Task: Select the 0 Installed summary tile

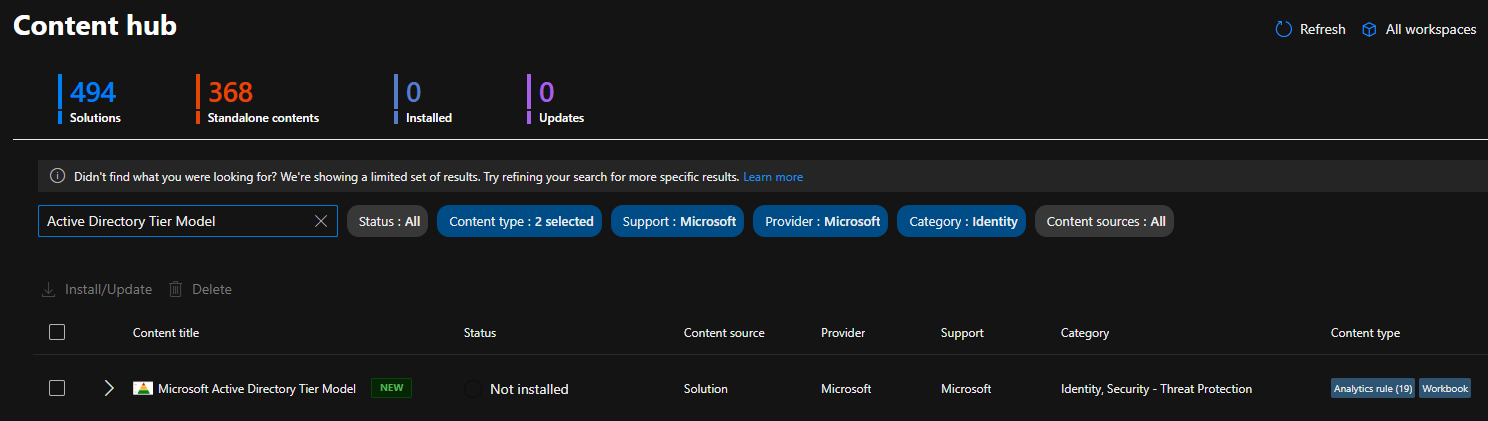Action: click(425, 100)
